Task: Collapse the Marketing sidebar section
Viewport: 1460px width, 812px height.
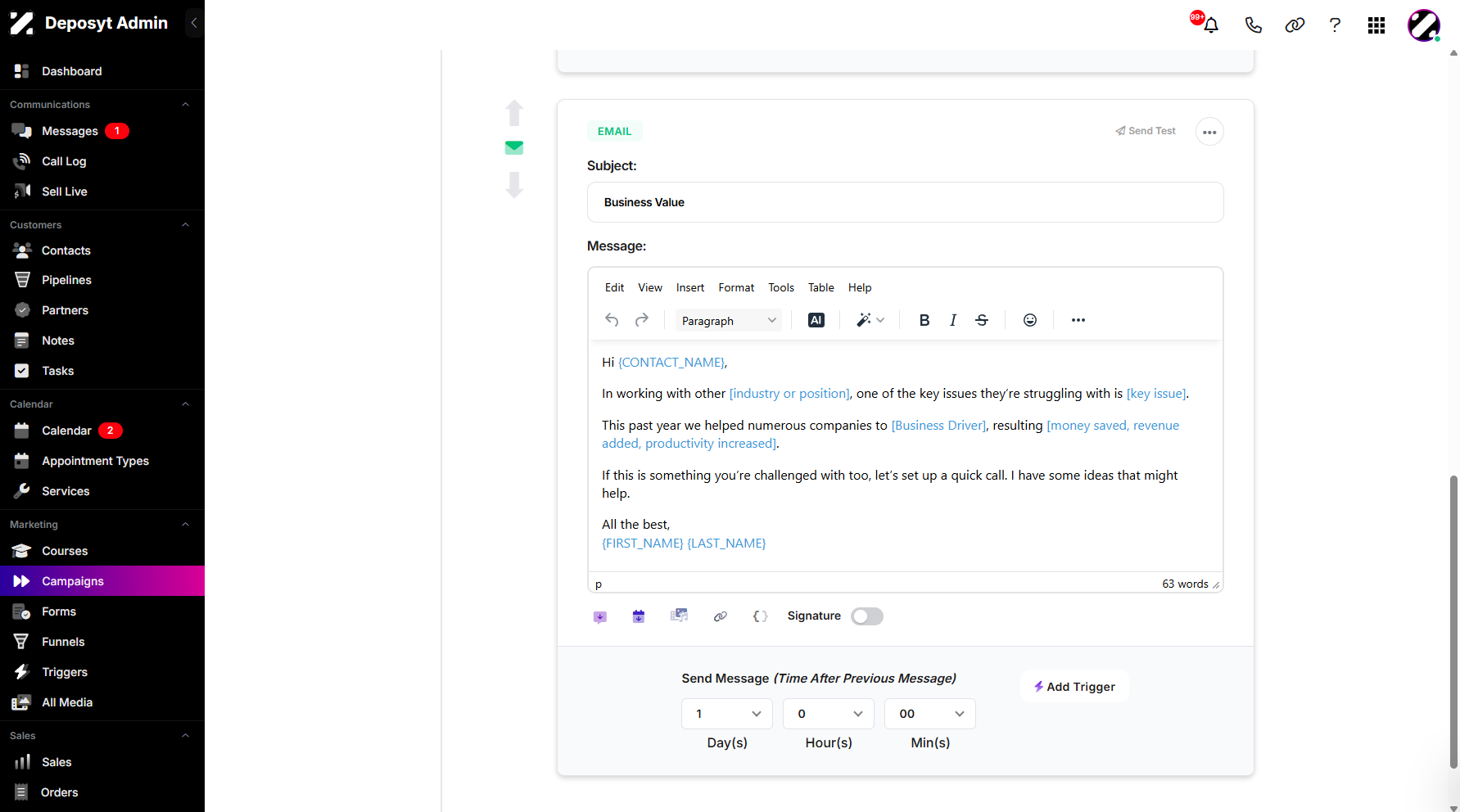Action: 185,525
